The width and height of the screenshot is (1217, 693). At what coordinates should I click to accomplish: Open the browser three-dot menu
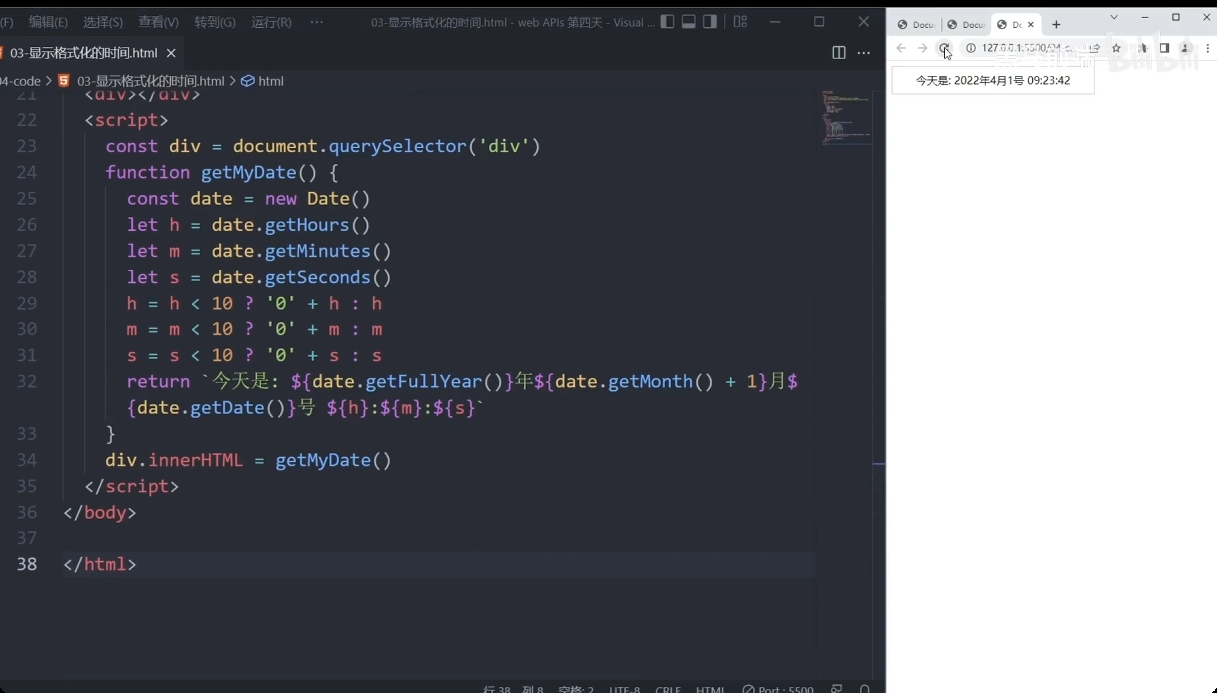pos(1207,48)
